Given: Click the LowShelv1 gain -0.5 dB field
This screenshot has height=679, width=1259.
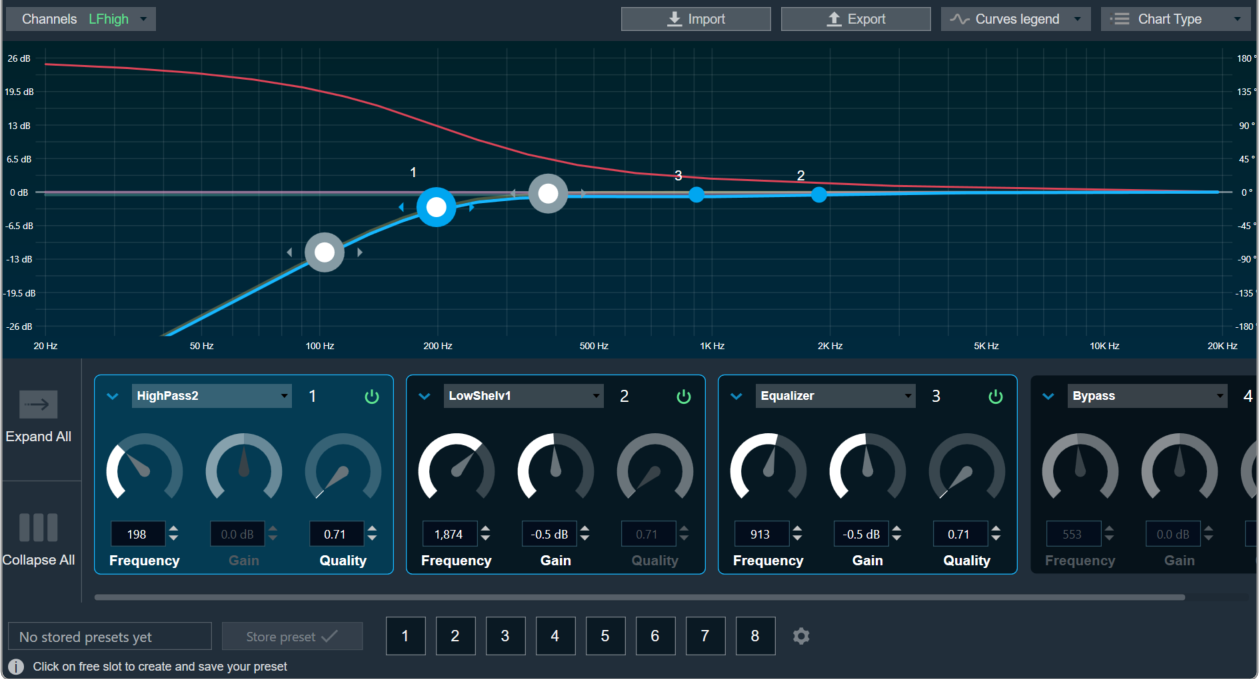Looking at the screenshot, I should (550, 534).
